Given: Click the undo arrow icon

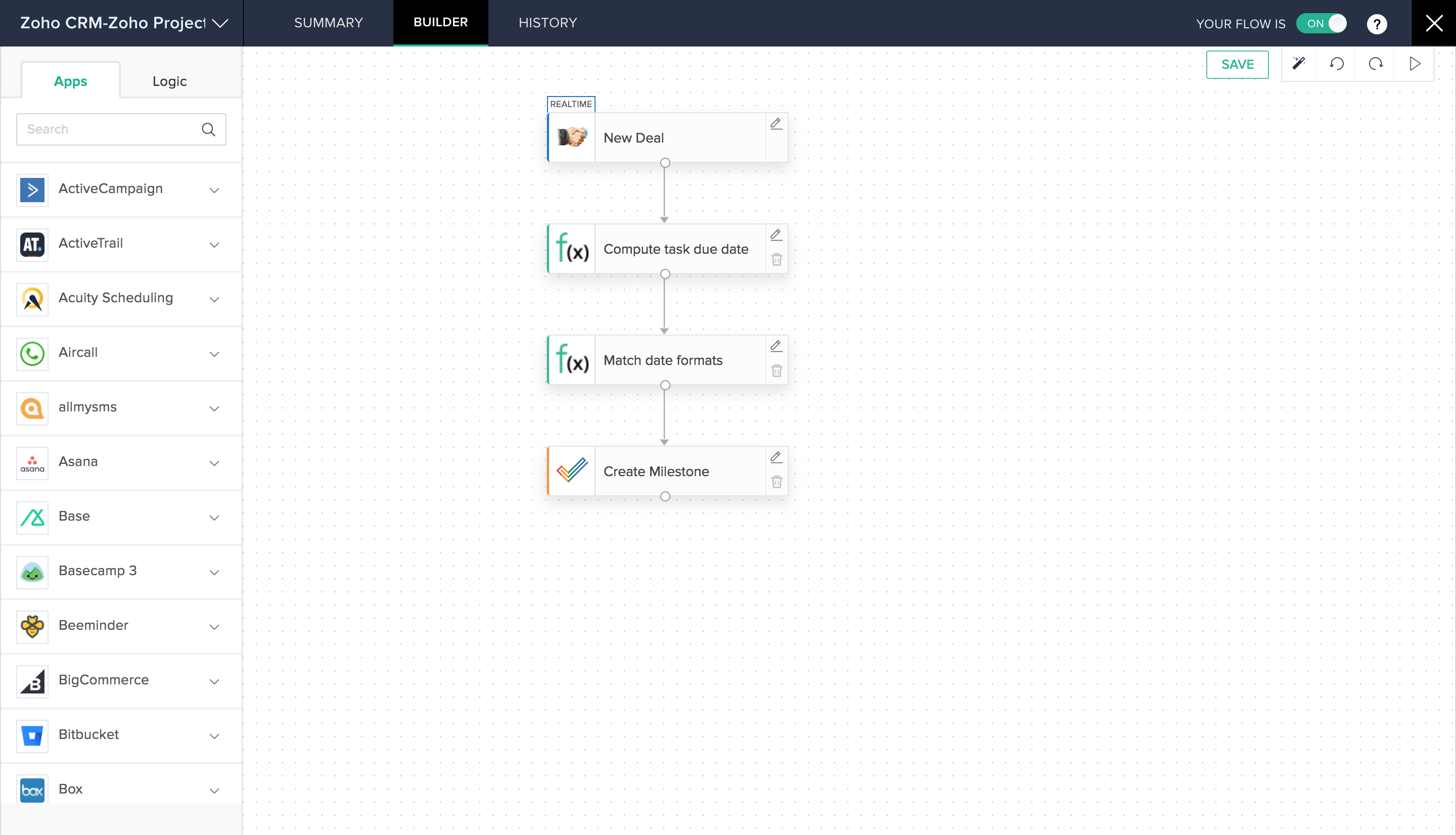Looking at the screenshot, I should pyautogui.click(x=1337, y=64).
